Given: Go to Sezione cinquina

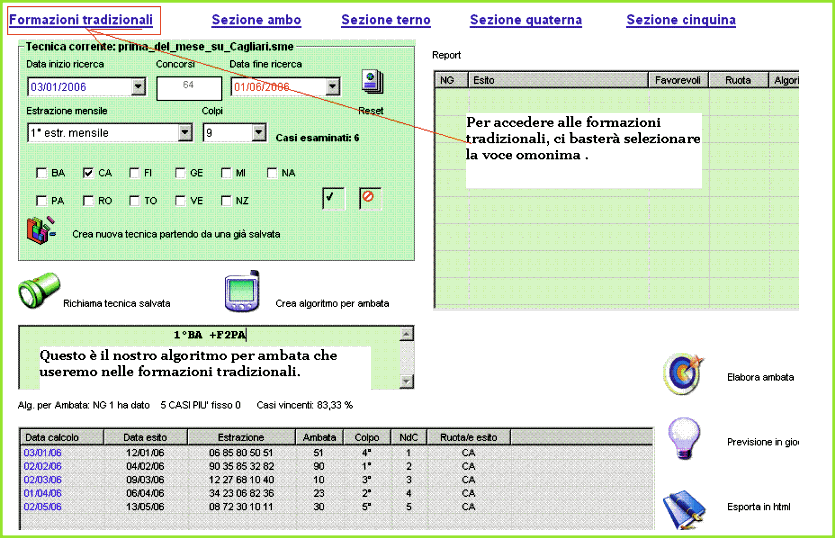Looking at the screenshot, I should click(x=680, y=20).
